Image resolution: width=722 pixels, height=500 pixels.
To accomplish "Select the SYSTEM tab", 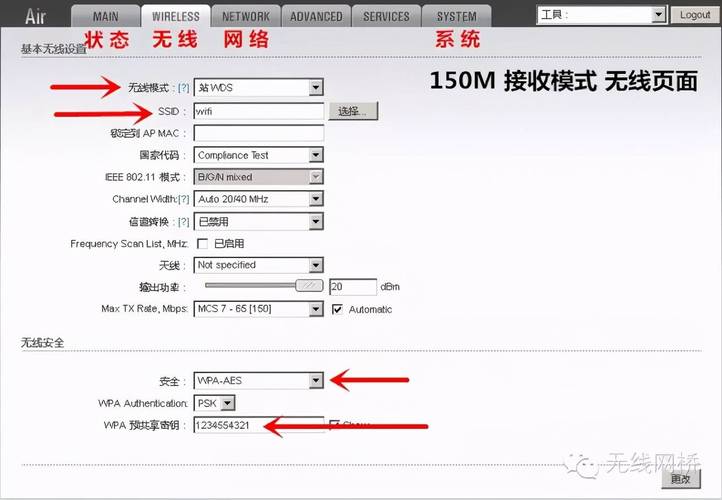I will 456,17.
